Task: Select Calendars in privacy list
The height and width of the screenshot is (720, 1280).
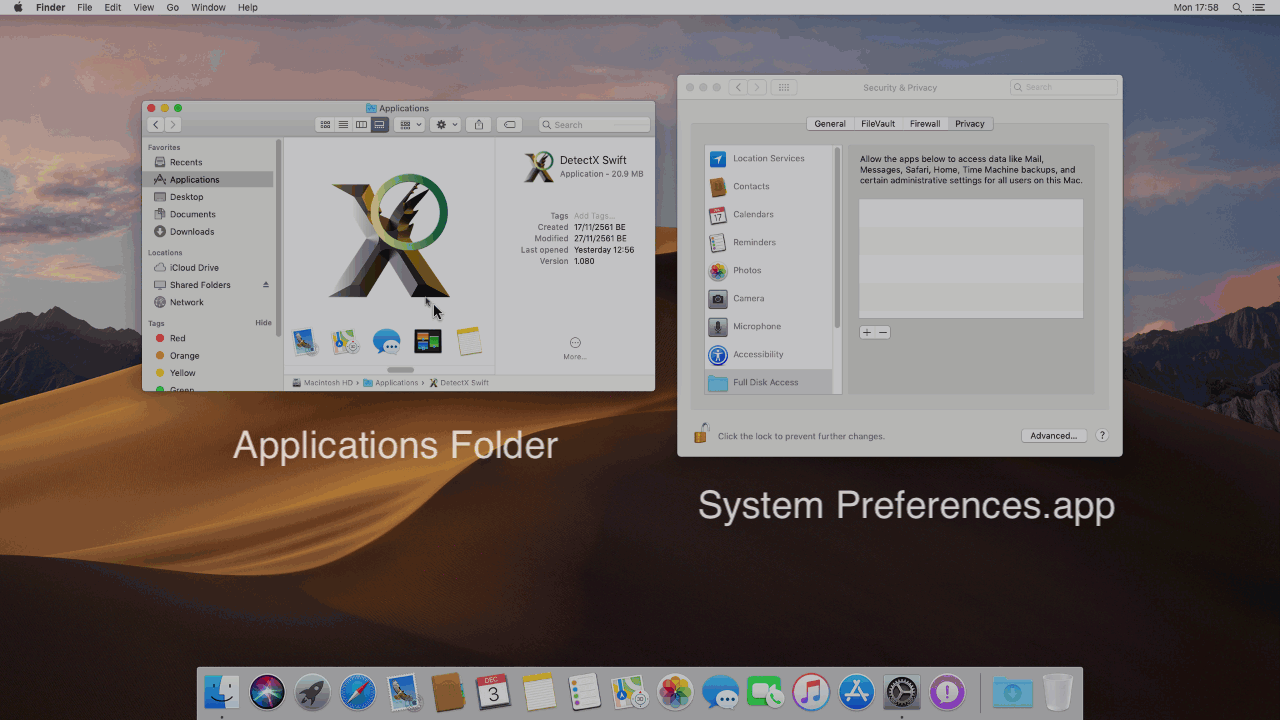Action: click(769, 215)
